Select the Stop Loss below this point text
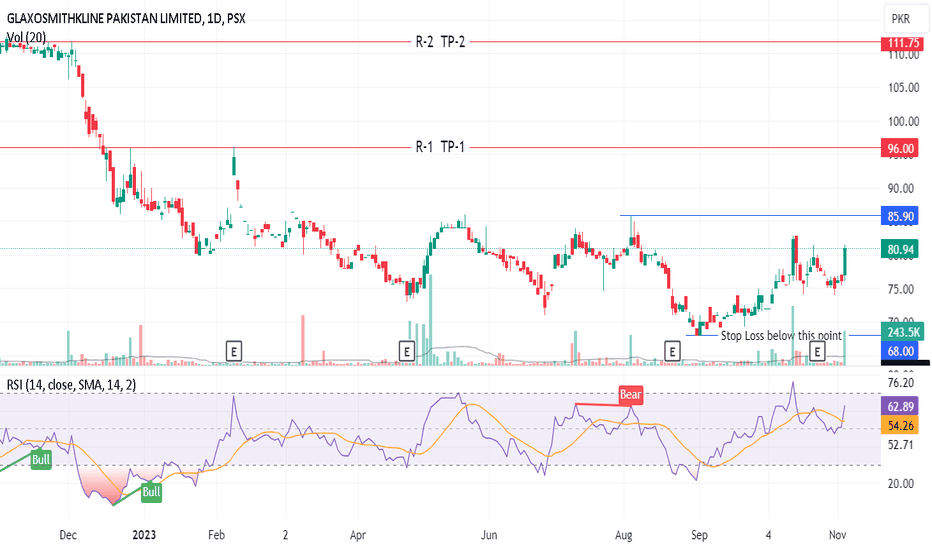The height and width of the screenshot is (550, 932). pyautogui.click(x=781, y=335)
